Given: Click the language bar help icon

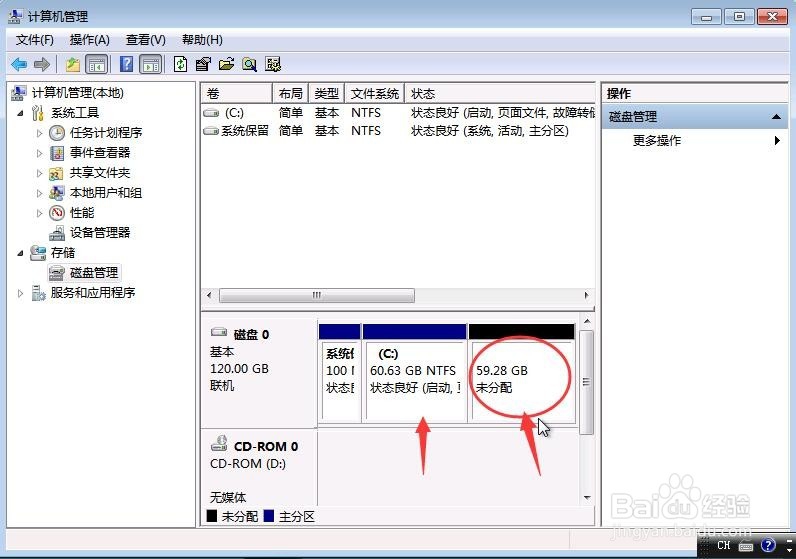Looking at the screenshot, I should click(768, 545).
